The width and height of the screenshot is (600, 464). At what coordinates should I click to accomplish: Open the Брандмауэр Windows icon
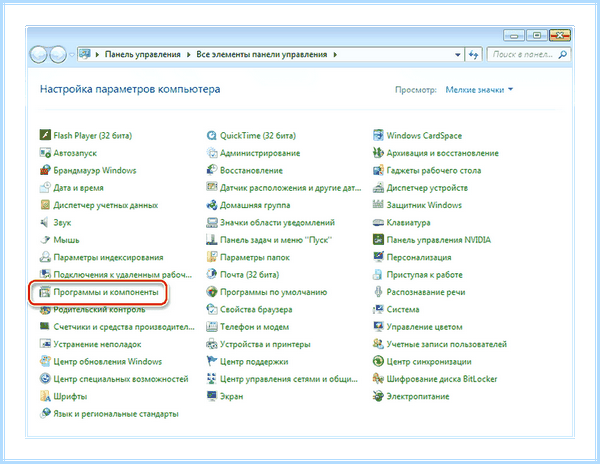(x=45, y=170)
